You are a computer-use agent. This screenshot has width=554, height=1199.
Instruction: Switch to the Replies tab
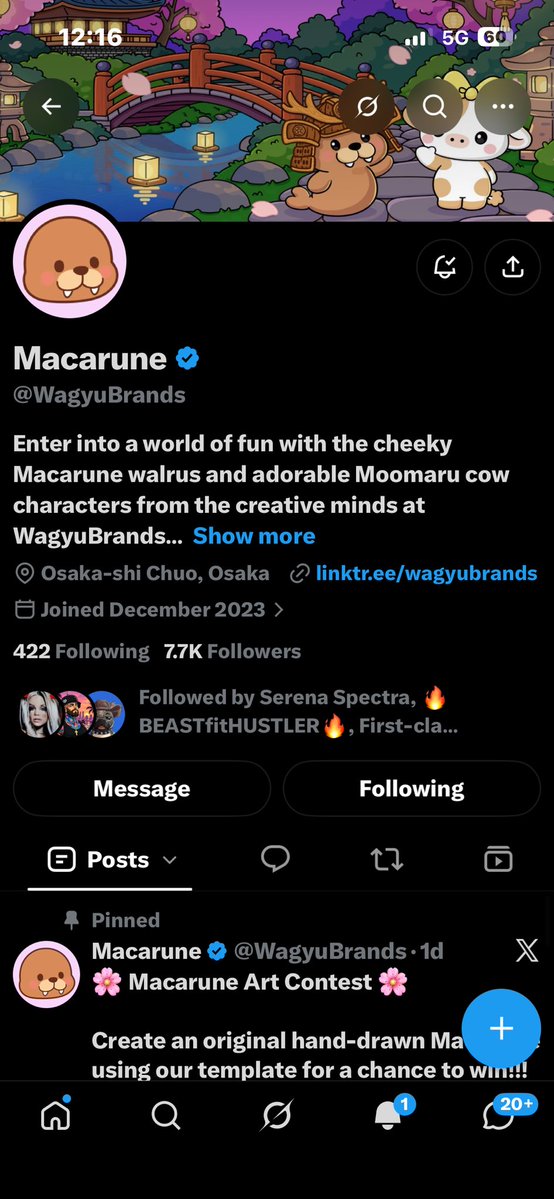275,860
